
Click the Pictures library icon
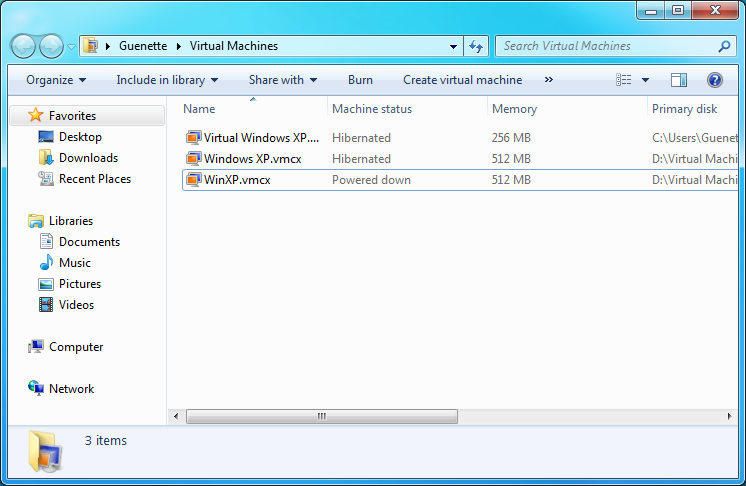(x=46, y=284)
